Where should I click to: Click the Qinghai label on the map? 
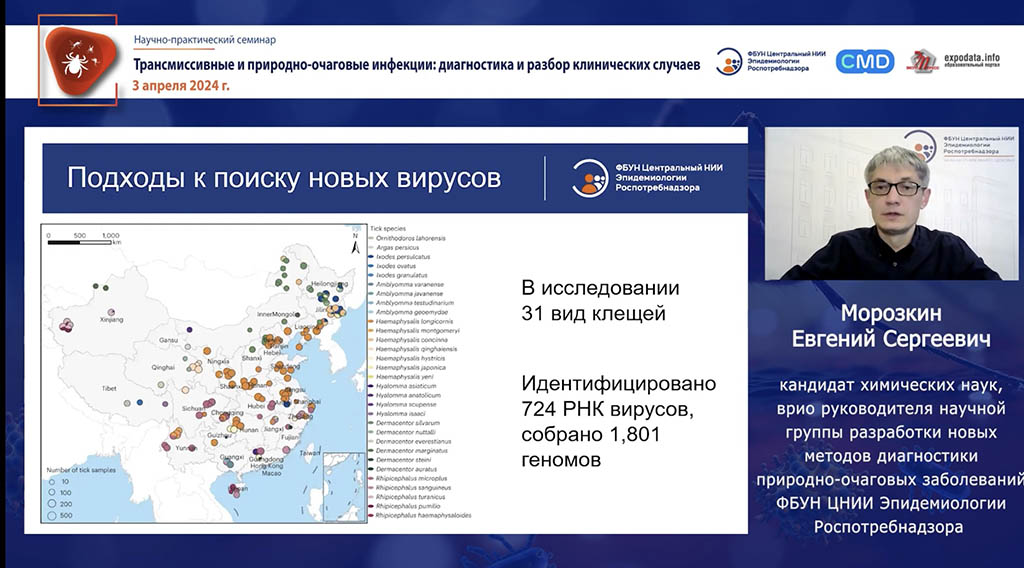pyautogui.click(x=163, y=368)
